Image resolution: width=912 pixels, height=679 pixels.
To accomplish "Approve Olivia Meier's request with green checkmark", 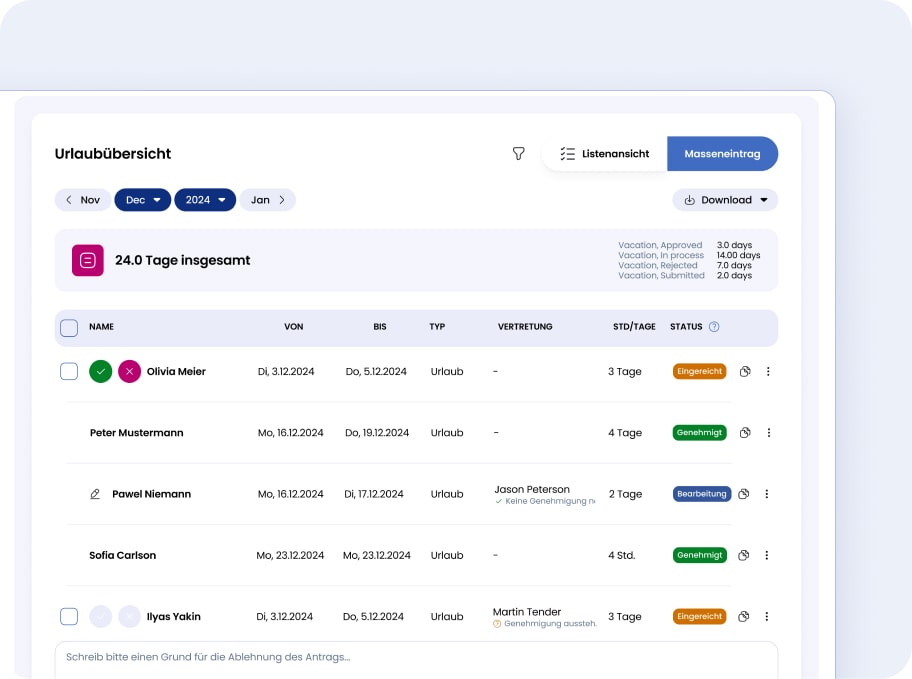I will pos(100,371).
